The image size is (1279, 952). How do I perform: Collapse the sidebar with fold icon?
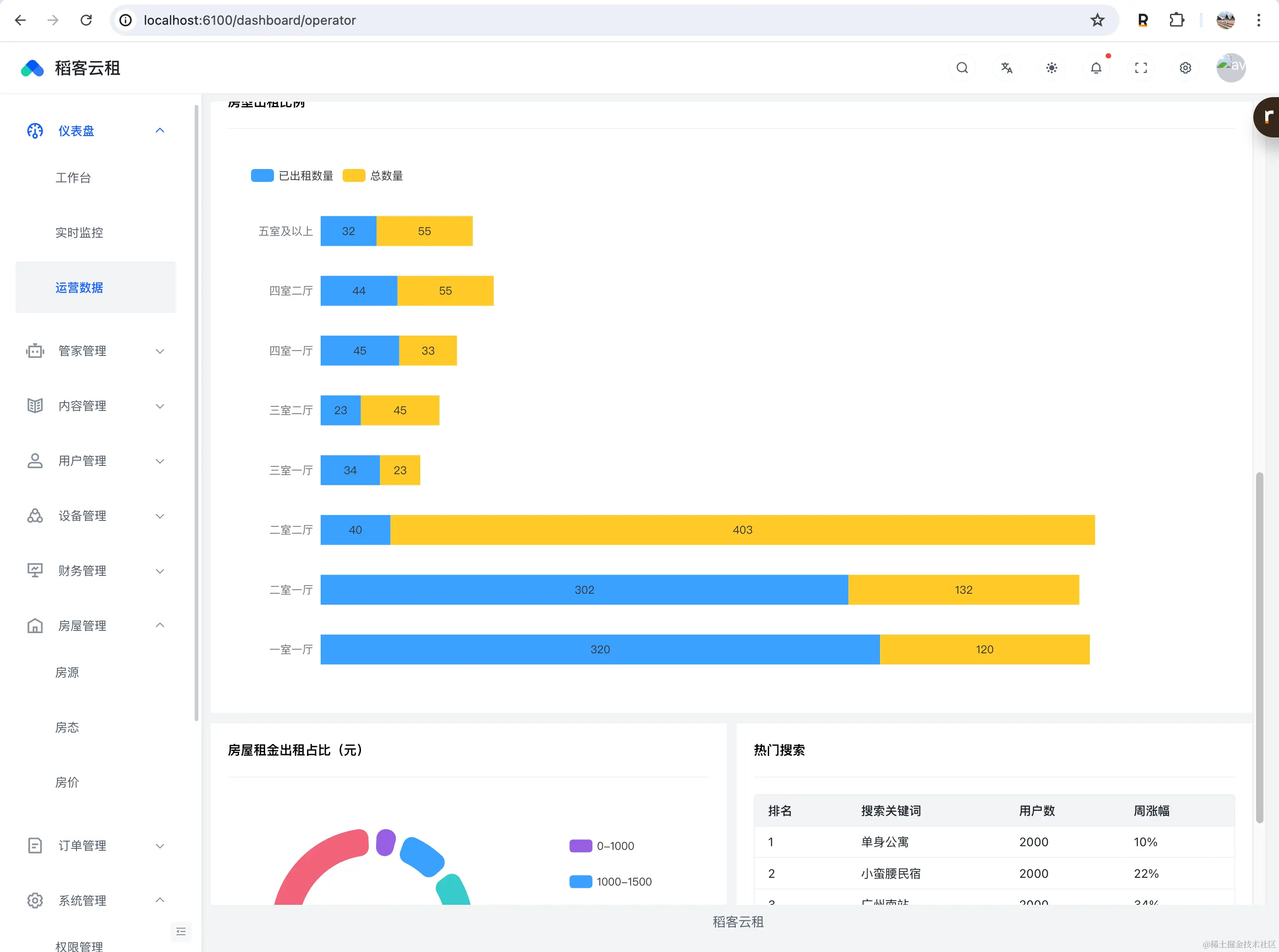tap(181, 932)
